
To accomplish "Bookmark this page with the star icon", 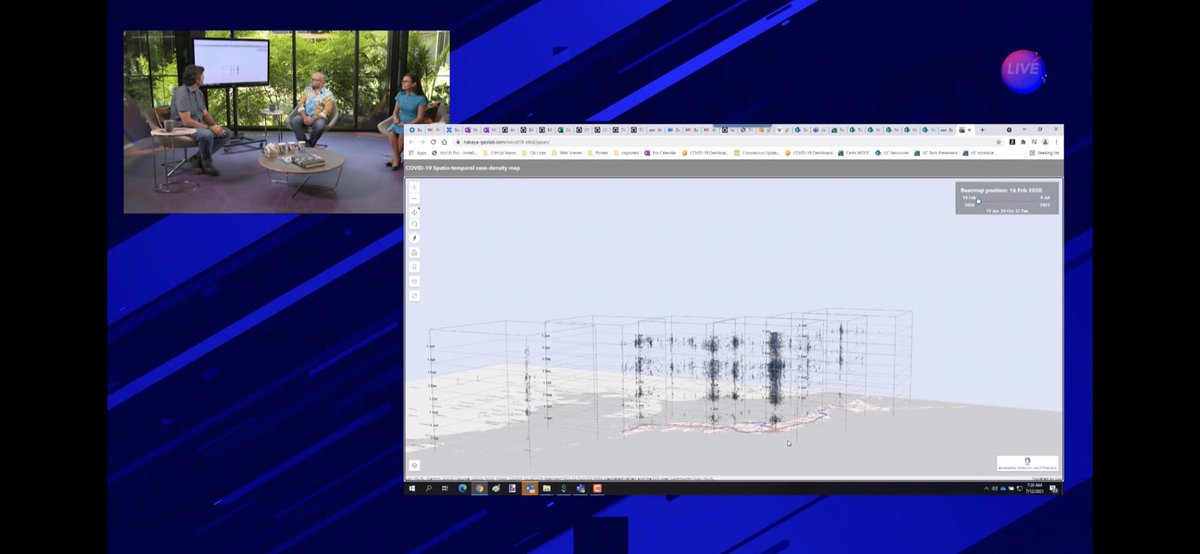I will click(x=999, y=142).
